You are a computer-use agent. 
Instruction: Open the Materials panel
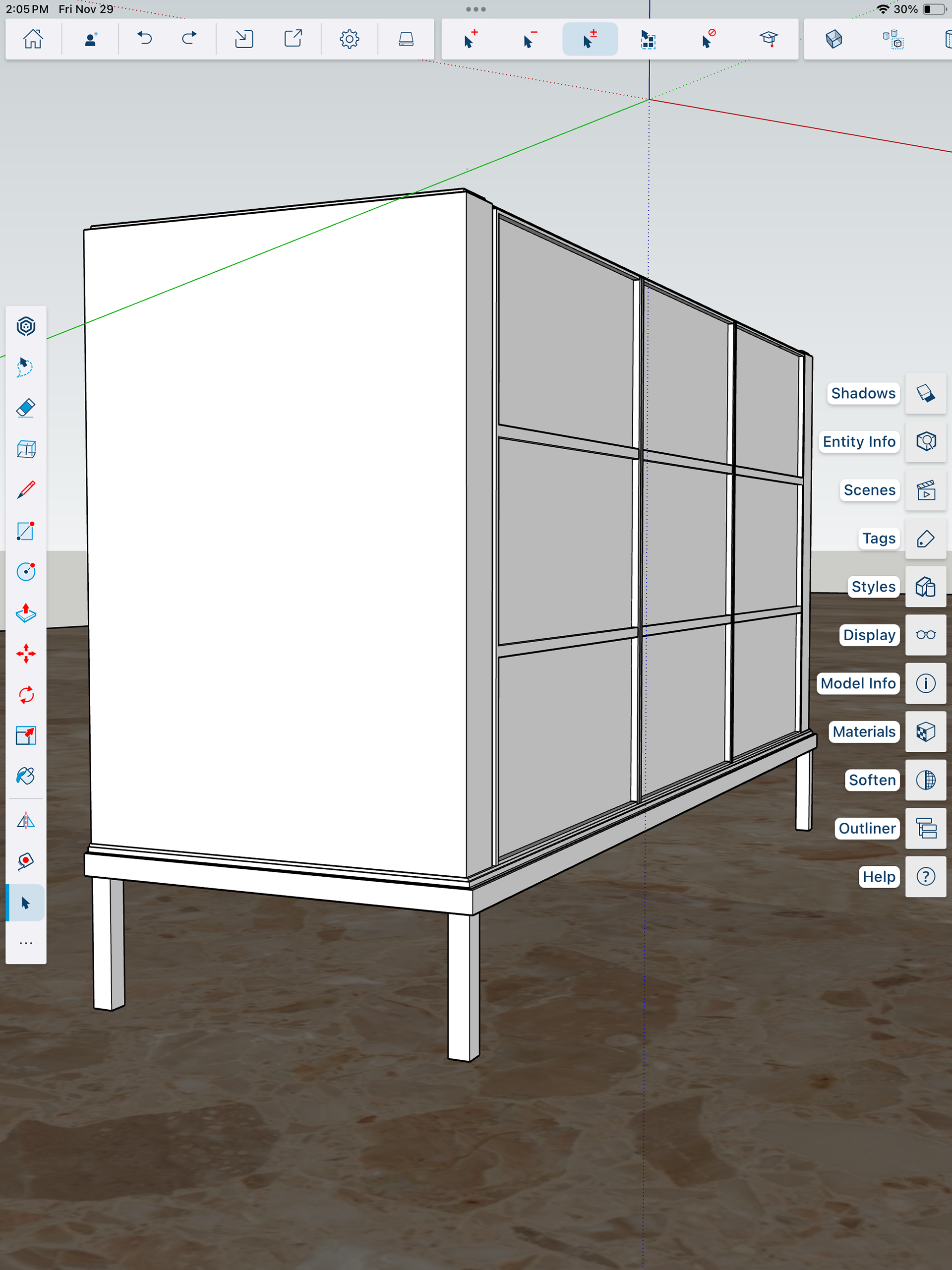pos(926,731)
